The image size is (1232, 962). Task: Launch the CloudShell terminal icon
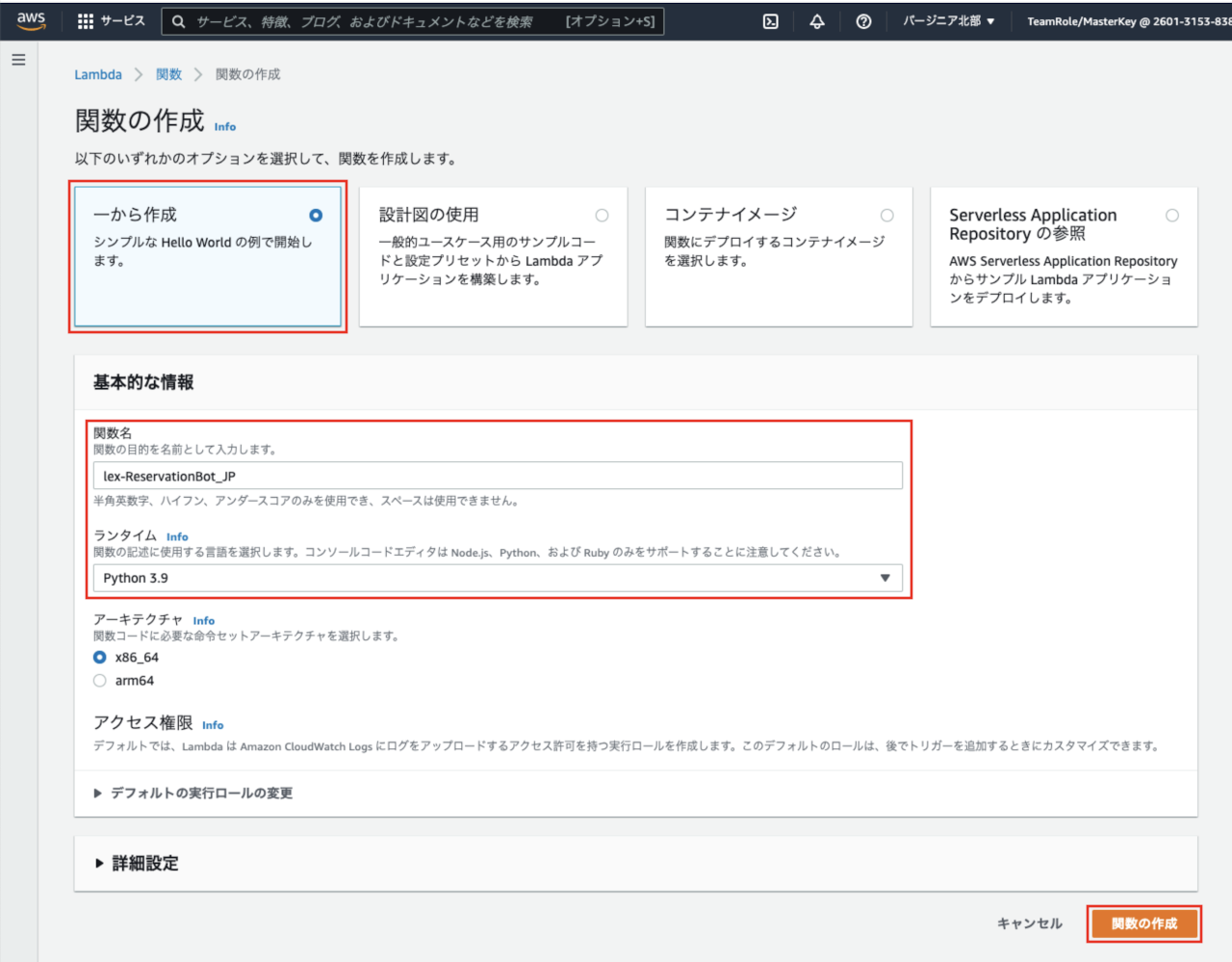click(771, 21)
